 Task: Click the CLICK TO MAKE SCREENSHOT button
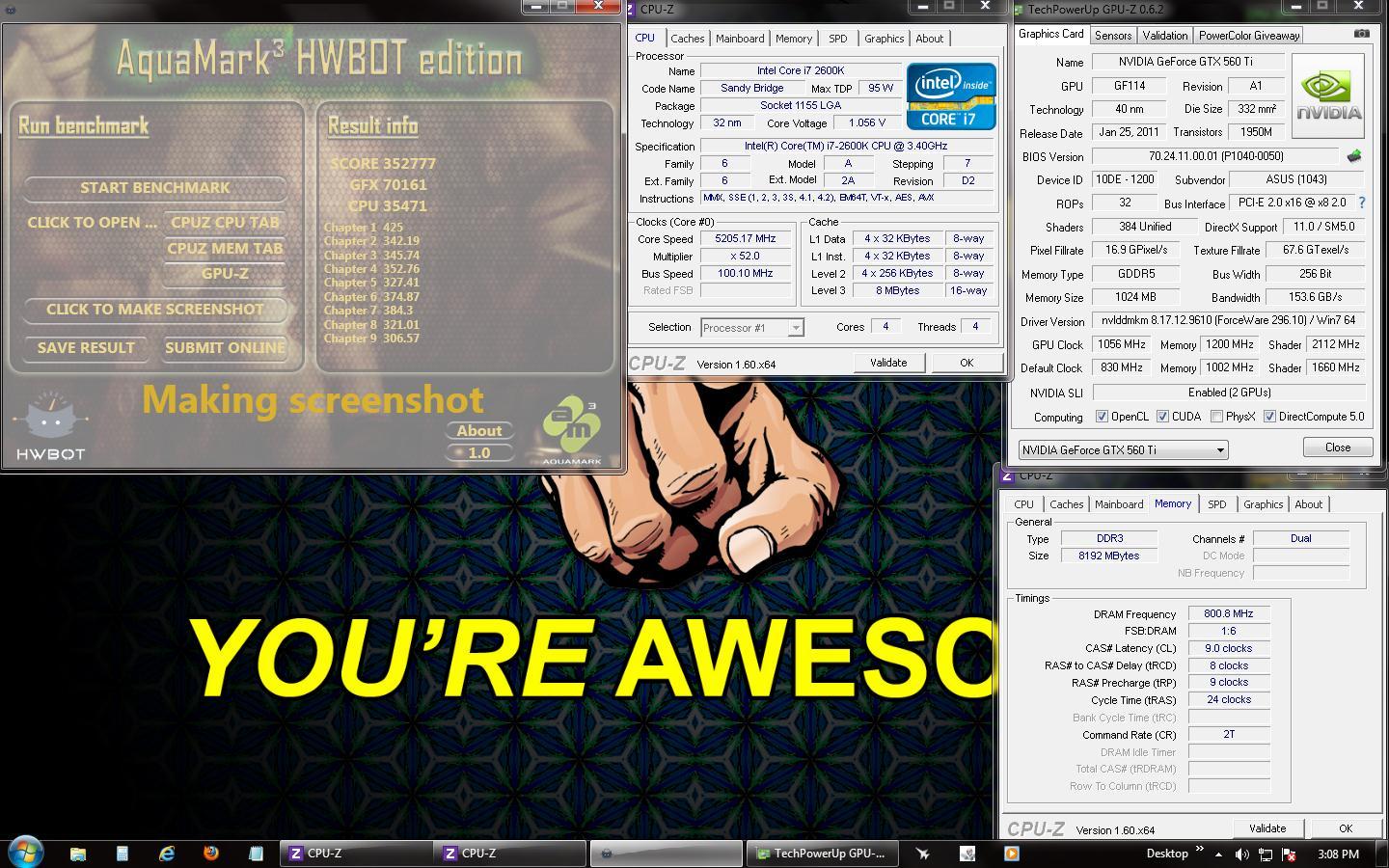(x=154, y=309)
